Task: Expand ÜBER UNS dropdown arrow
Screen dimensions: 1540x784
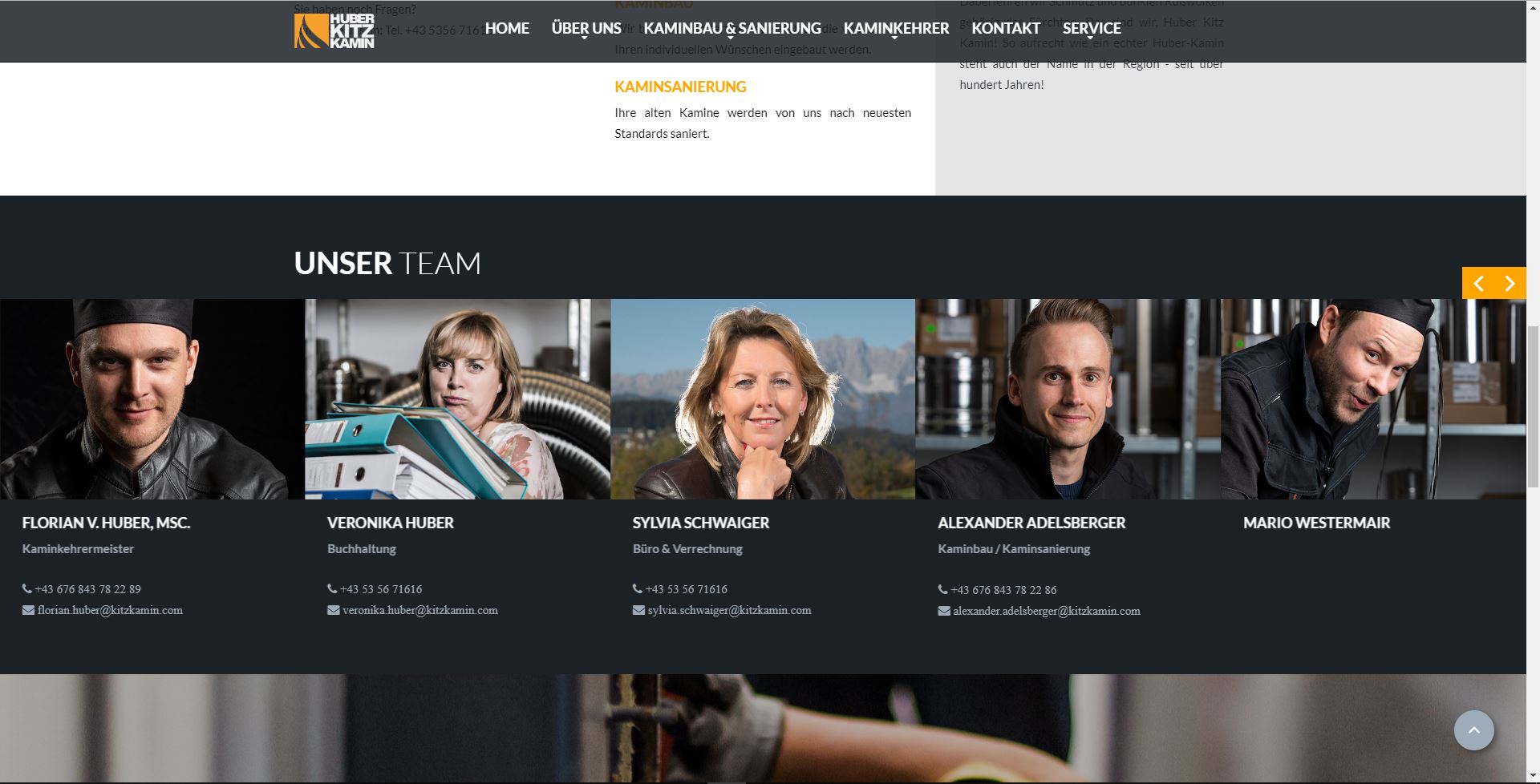Action: (586, 38)
